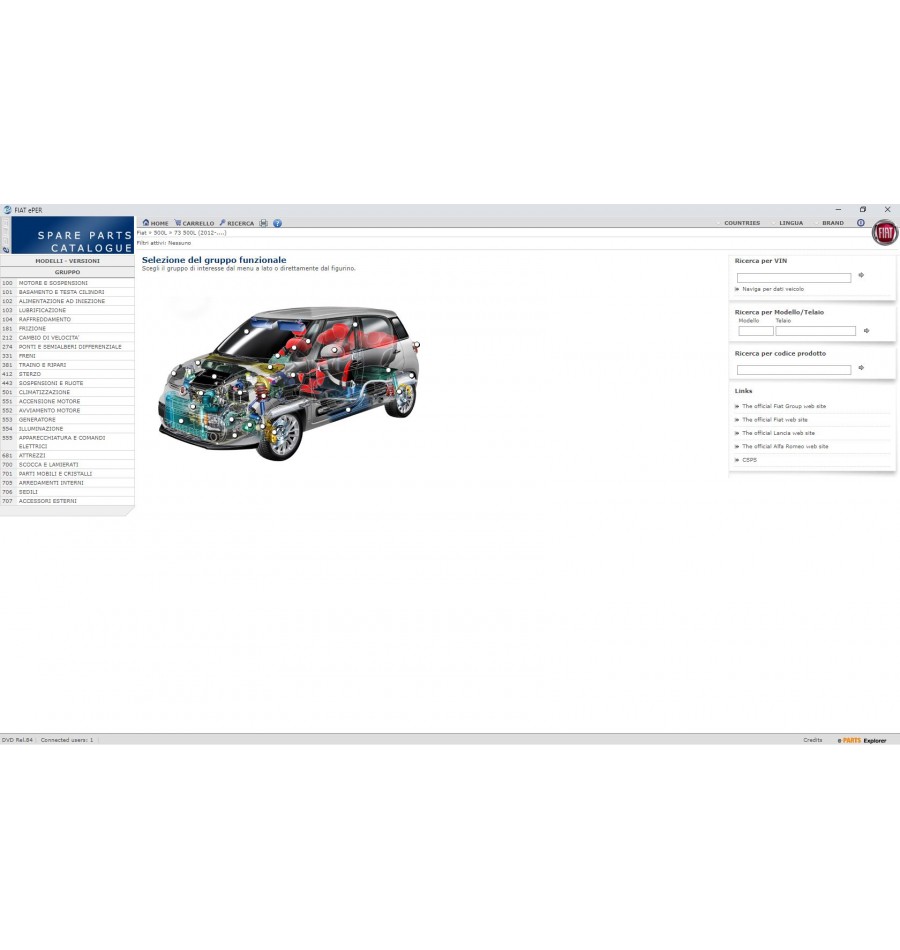This screenshot has width=900, height=950.
Task: Submit VIN search with arrow icon
Action: [861, 275]
